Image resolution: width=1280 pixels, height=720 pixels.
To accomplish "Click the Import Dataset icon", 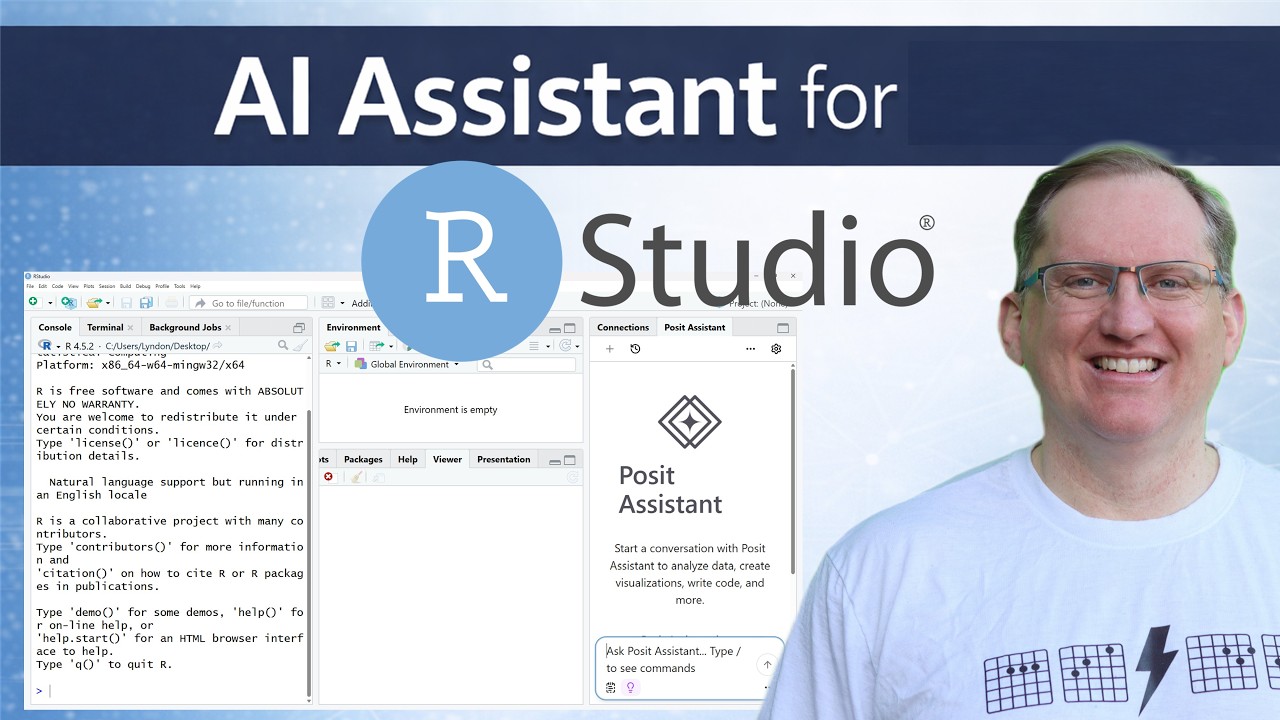I will [376, 346].
